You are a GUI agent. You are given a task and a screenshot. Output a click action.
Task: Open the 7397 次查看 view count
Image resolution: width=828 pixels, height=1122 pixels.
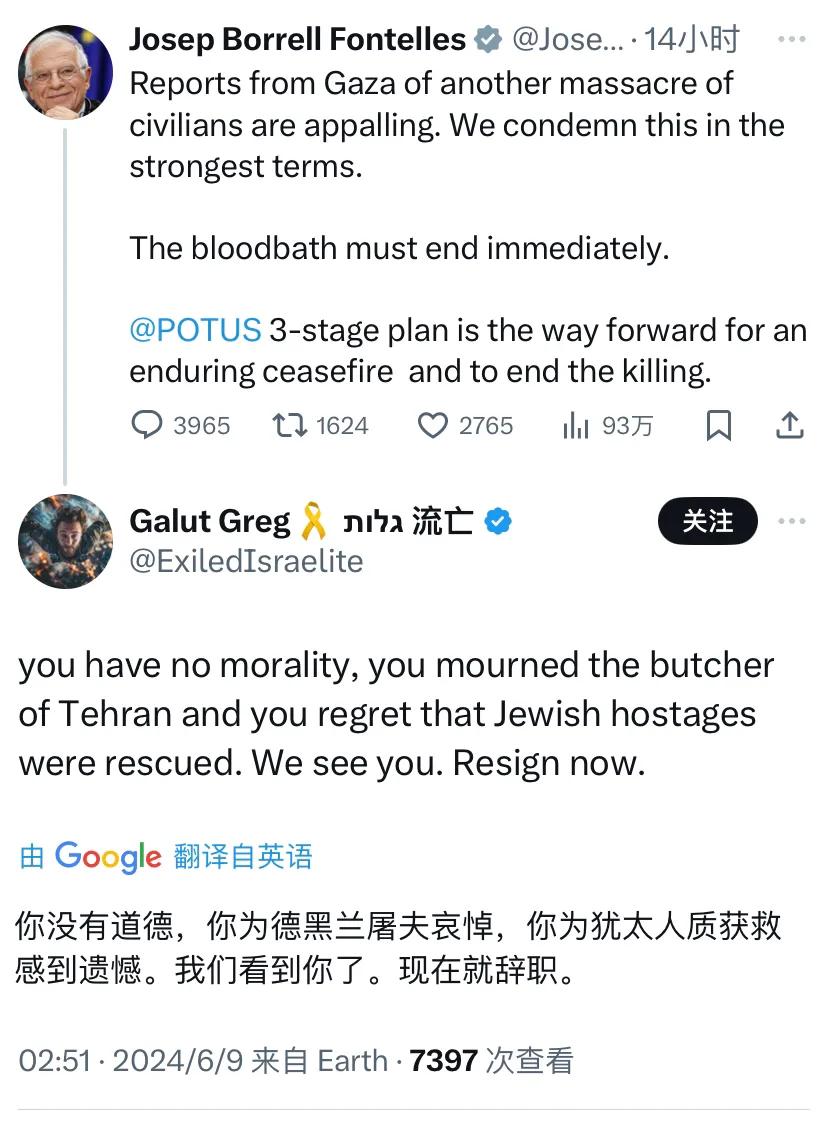pos(491,1060)
